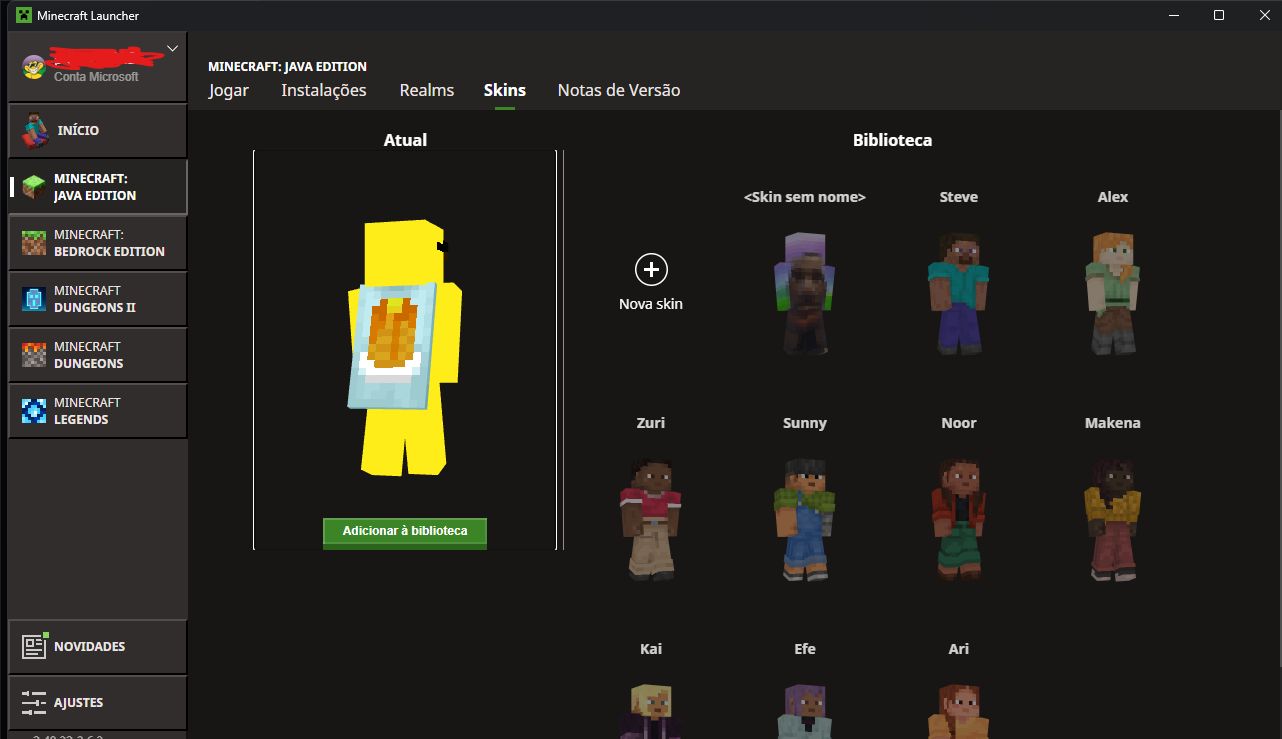Open the Início home icon
This screenshot has height=739, width=1282.
coord(36,130)
